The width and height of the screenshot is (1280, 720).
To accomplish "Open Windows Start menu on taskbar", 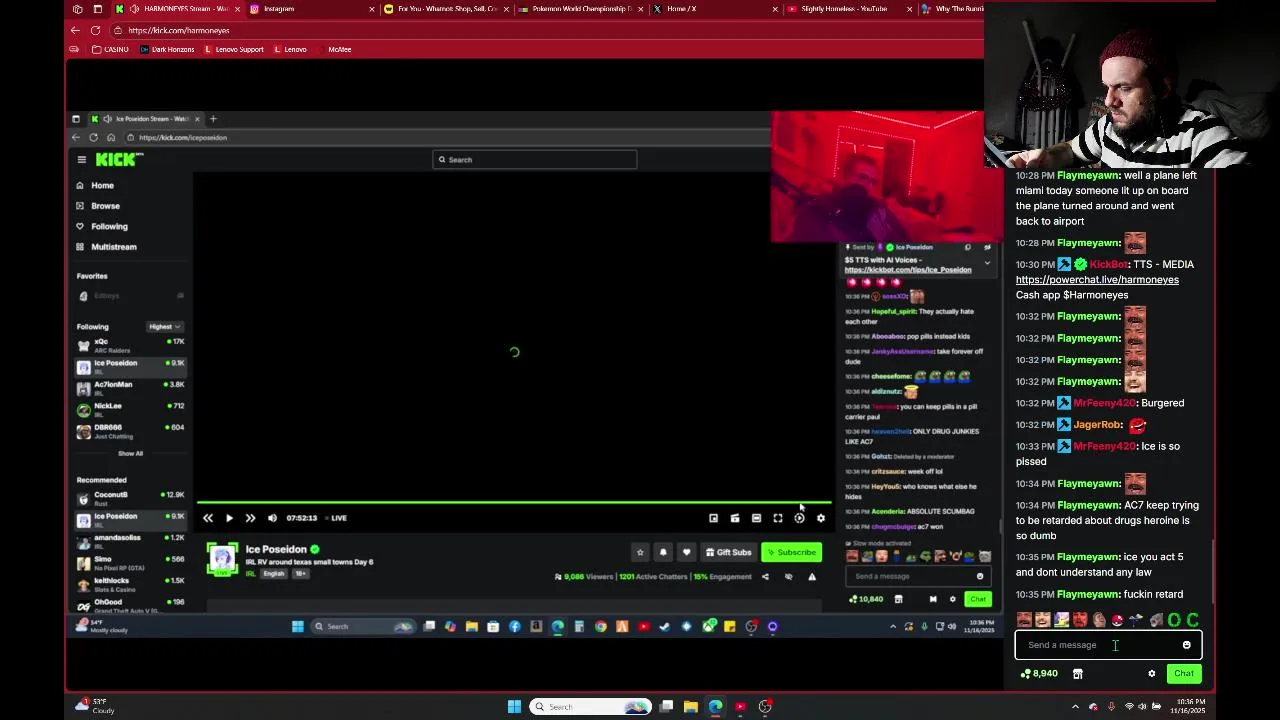I will 514,707.
